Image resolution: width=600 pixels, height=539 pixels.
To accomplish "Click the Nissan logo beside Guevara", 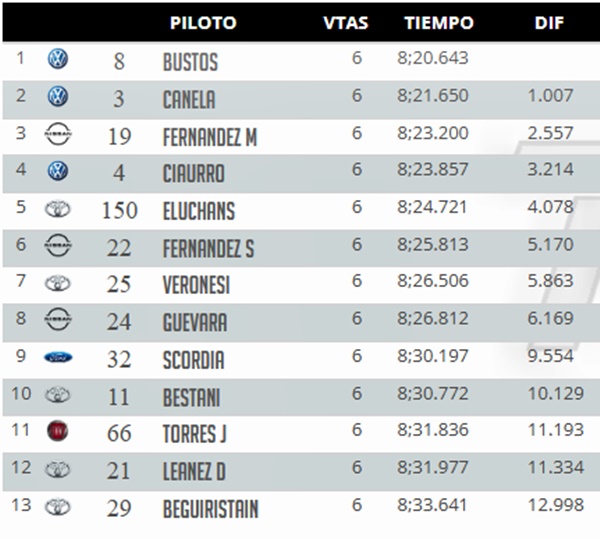I will click(x=58, y=319).
